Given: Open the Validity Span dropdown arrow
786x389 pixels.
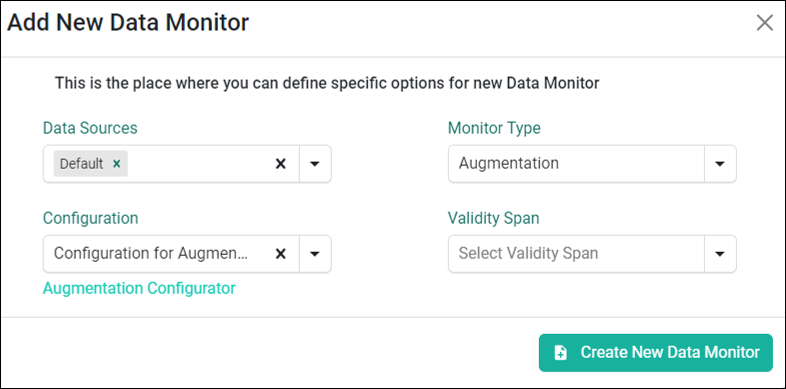Looking at the screenshot, I should coord(720,254).
